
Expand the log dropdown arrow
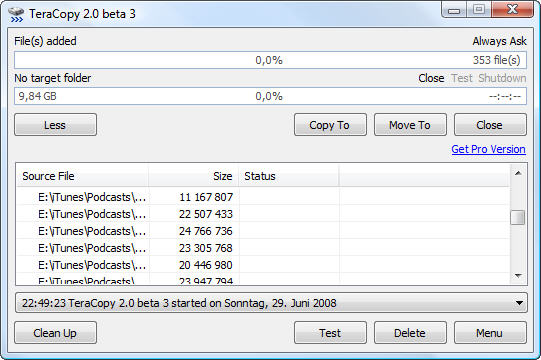tap(519, 303)
